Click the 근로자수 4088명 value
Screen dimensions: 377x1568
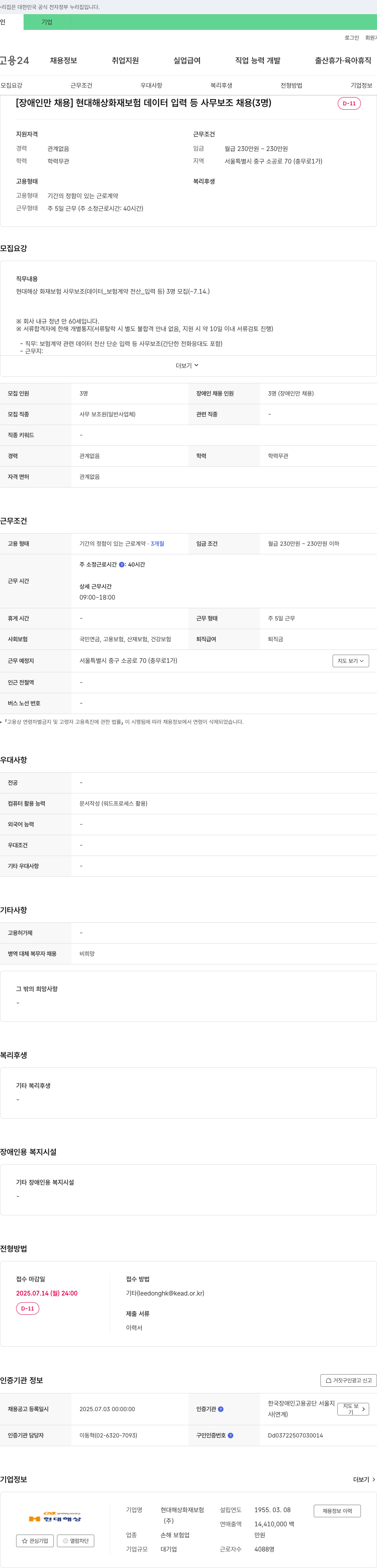[x=264, y=1549]
